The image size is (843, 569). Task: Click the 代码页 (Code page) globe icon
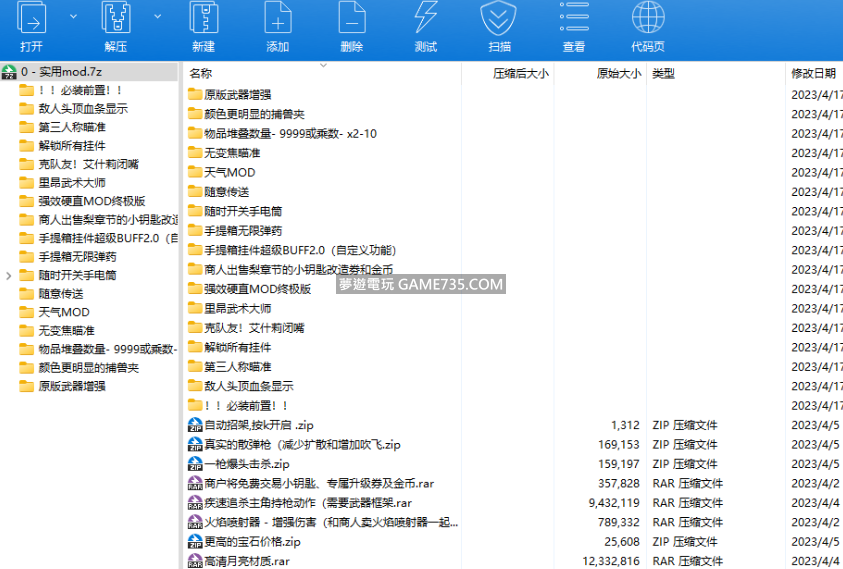648,17
